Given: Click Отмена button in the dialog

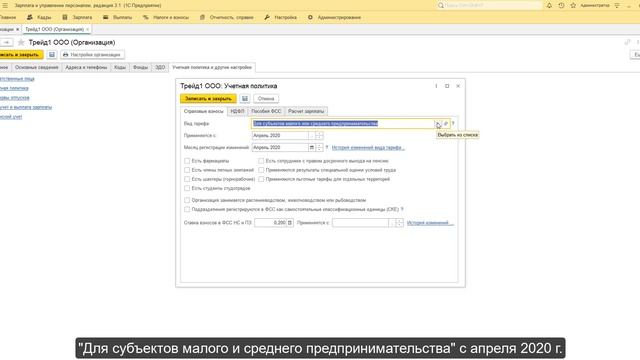Looking at the screenshot, I should tap(266, 98).
